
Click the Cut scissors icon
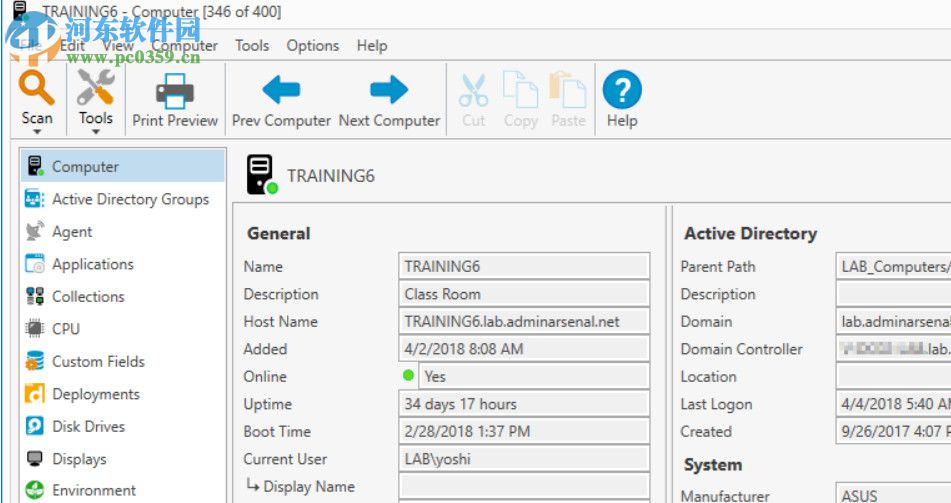pyautogui.click(x=473, y=91)
